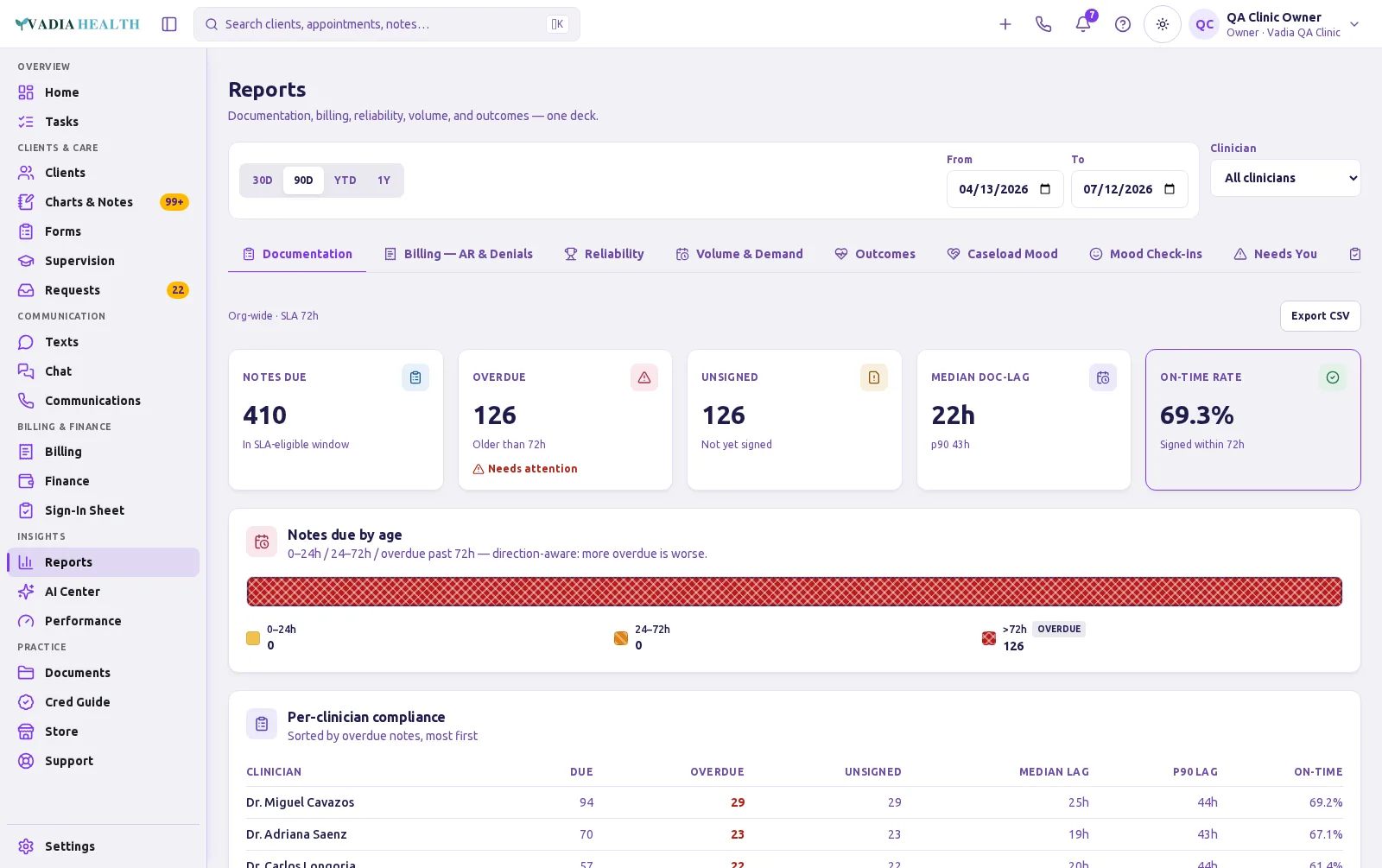The width and height of the screenshot is (1382, 868).
Task: Open Dr. Miguel Cavazos row
Action: click(795, 802)
